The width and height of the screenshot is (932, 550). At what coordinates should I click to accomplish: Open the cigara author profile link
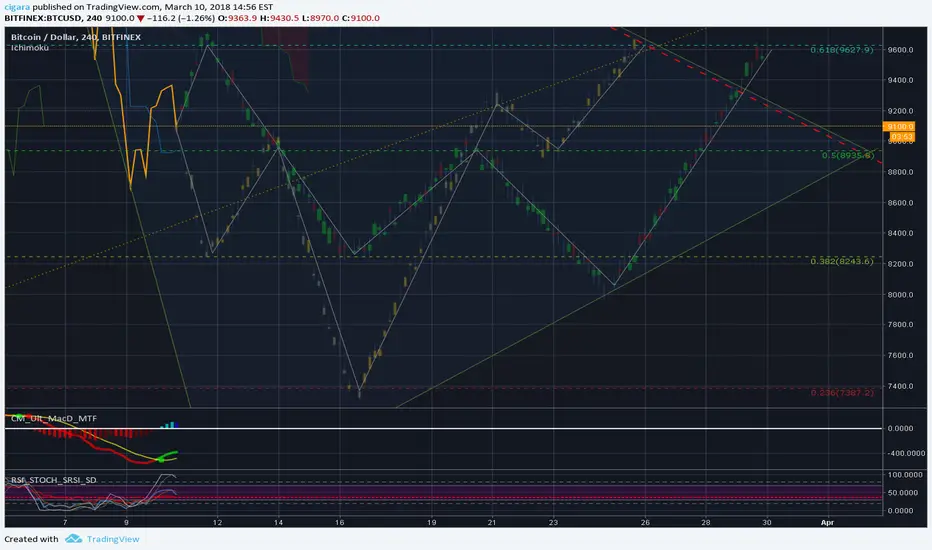(17, 7)
